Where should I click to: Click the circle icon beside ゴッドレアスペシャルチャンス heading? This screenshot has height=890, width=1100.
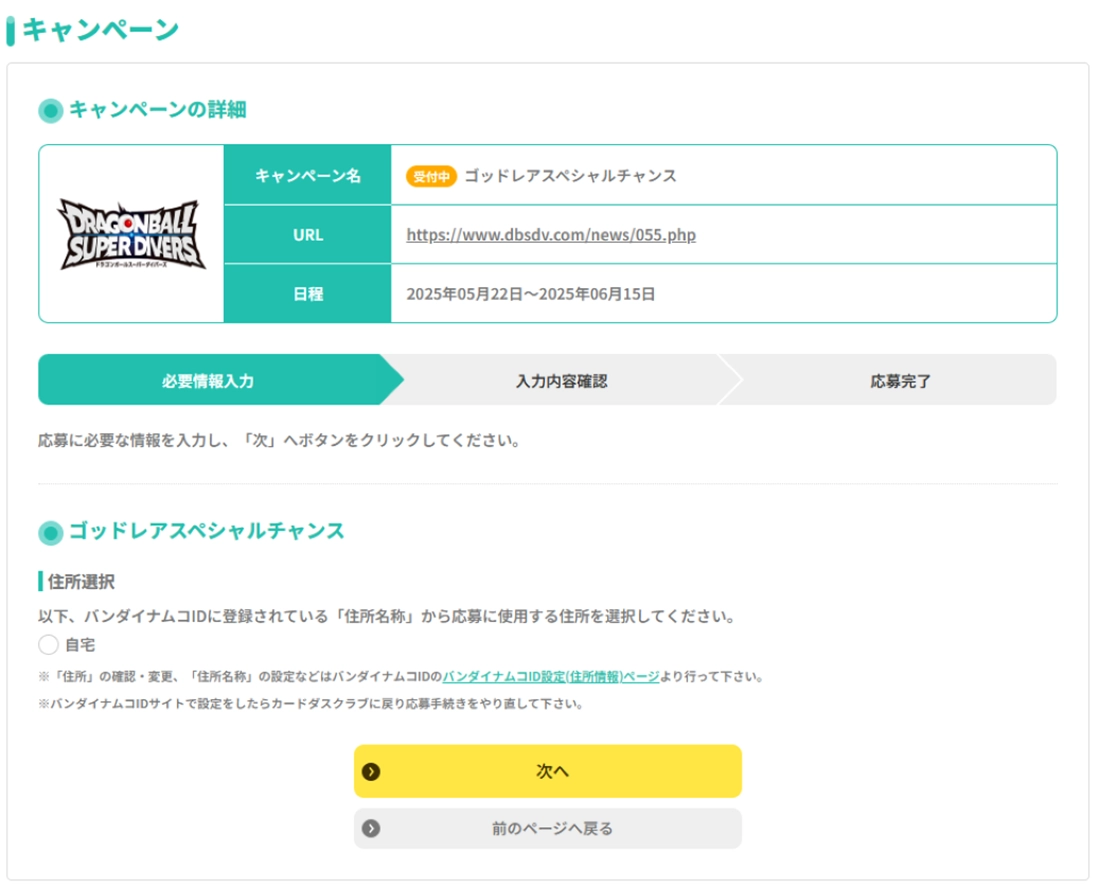(x=50, y=532)
